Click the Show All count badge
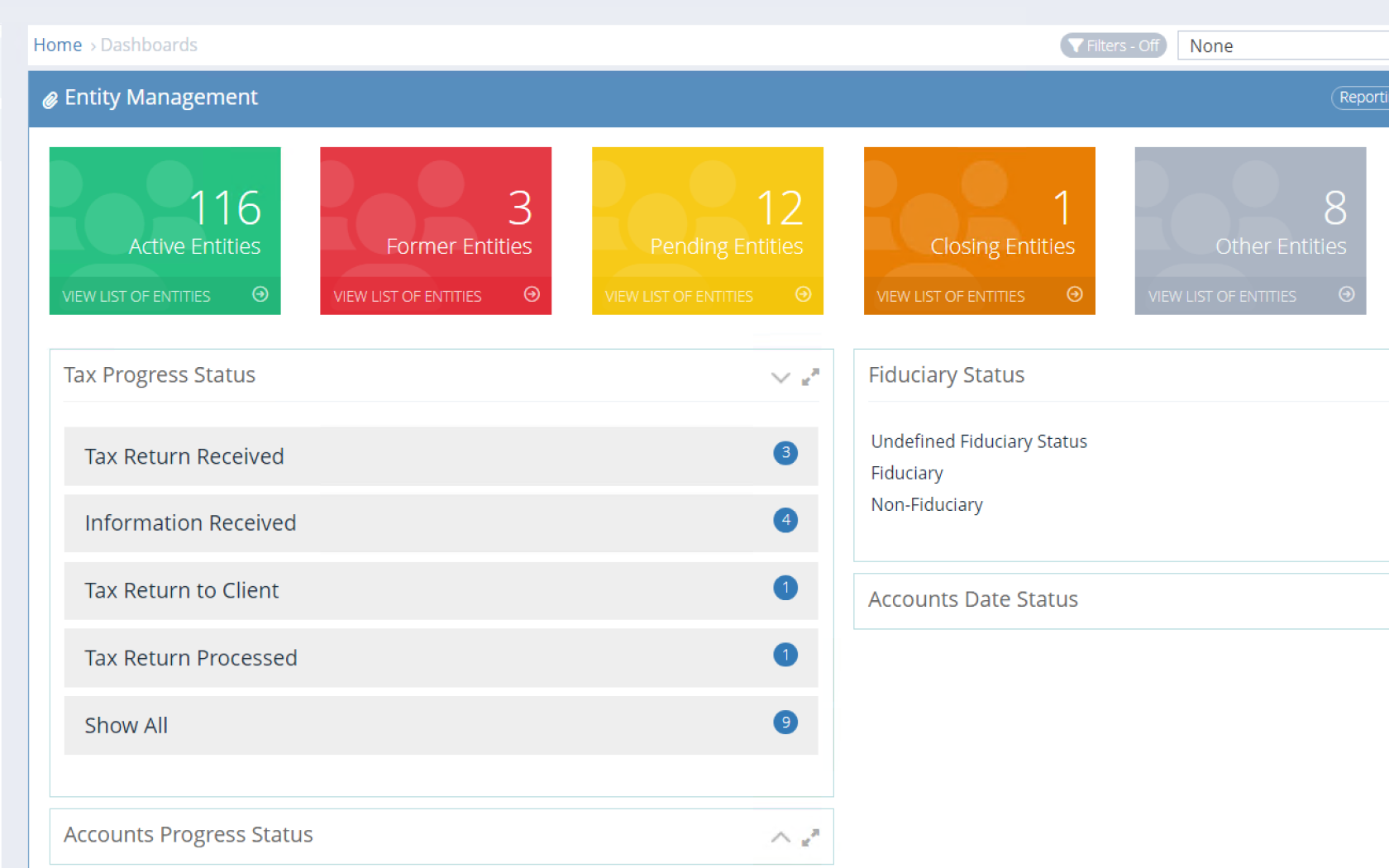The image size is (1389, 868). (x=785, y=723)
